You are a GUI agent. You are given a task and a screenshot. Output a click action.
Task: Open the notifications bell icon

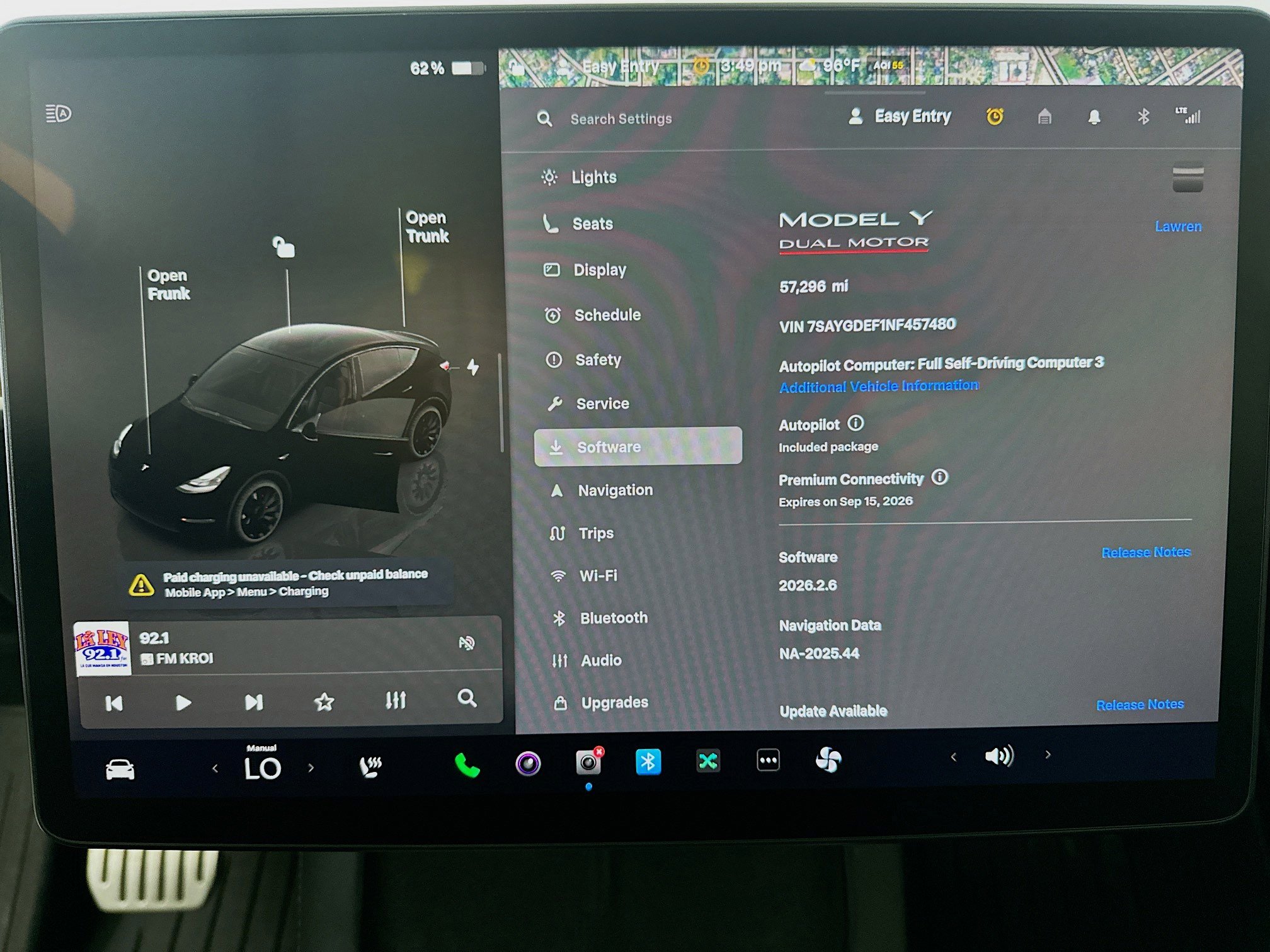coord(1094,117)
